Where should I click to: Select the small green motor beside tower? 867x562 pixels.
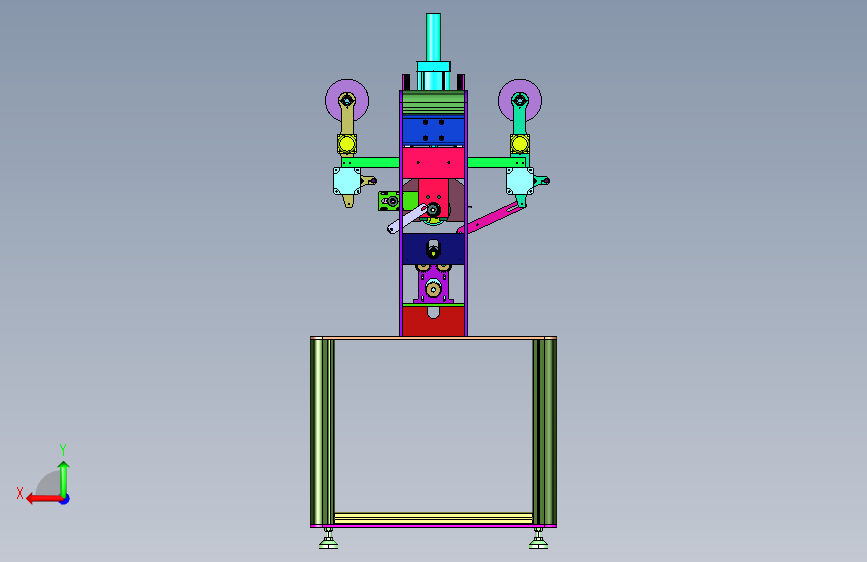(x=389, y=201)
